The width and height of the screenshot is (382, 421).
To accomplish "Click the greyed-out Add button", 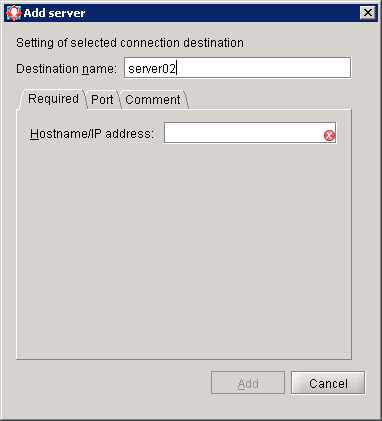I will [248, 383].
